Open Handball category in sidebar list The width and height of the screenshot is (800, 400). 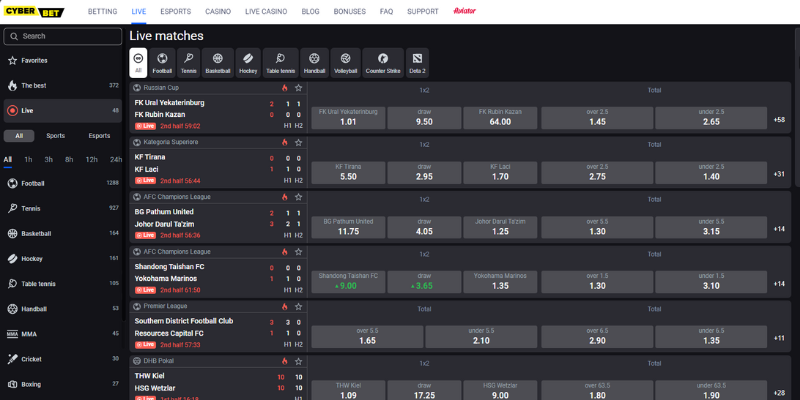(x=63, y=309)
